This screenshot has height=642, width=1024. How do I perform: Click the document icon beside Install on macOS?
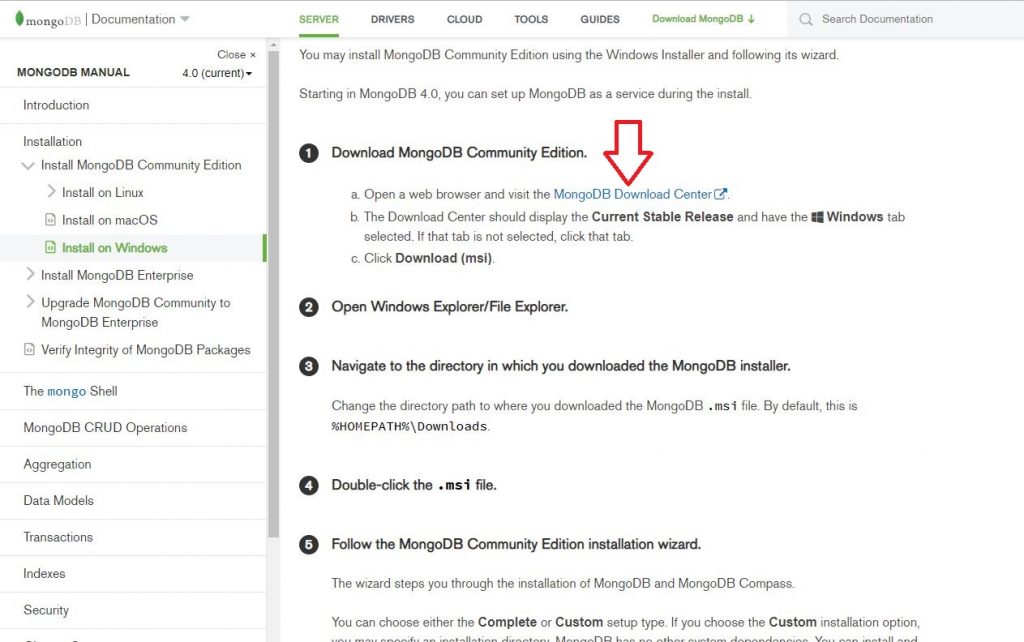tap(48, 220)
